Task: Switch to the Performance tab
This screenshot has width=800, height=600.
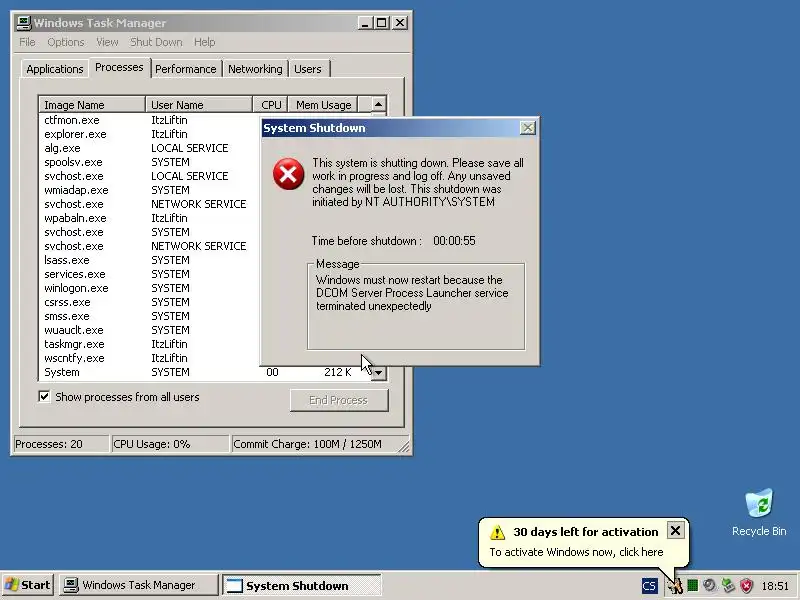Action: pyautogui.click(x=186, y=69)
